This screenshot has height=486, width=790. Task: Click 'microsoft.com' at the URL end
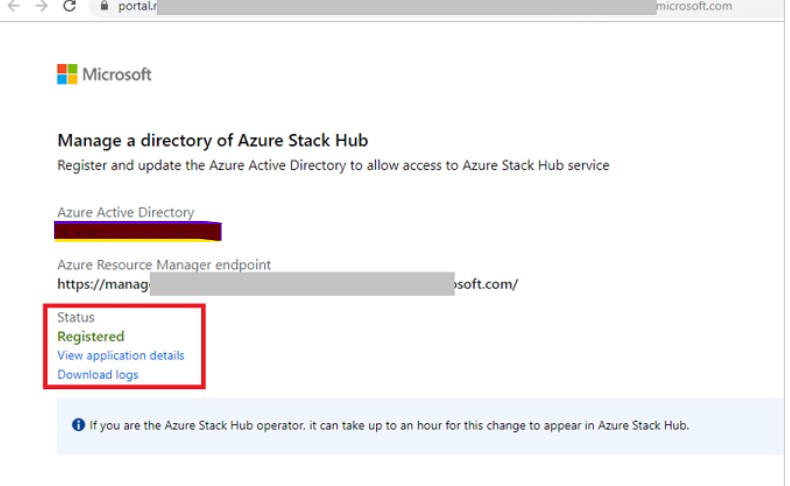click(x=694, y=6)
